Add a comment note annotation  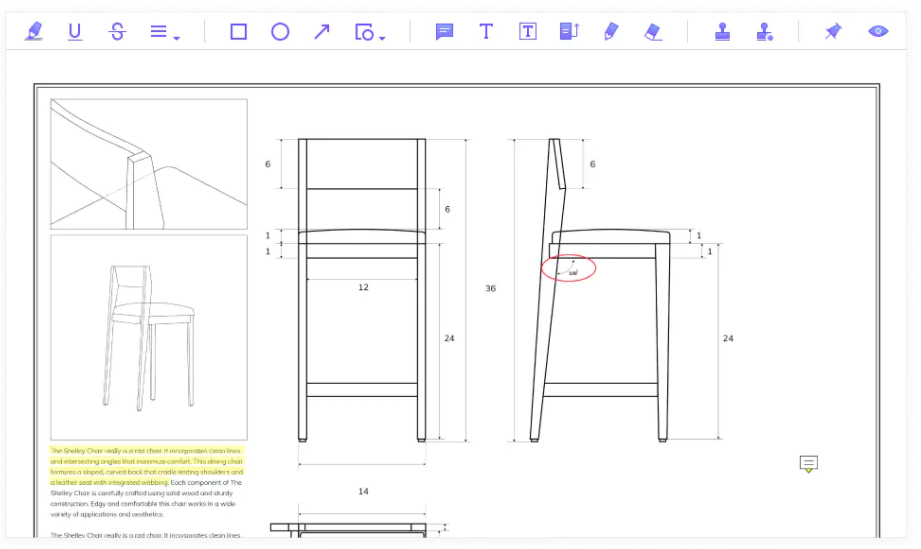(444, 32)
